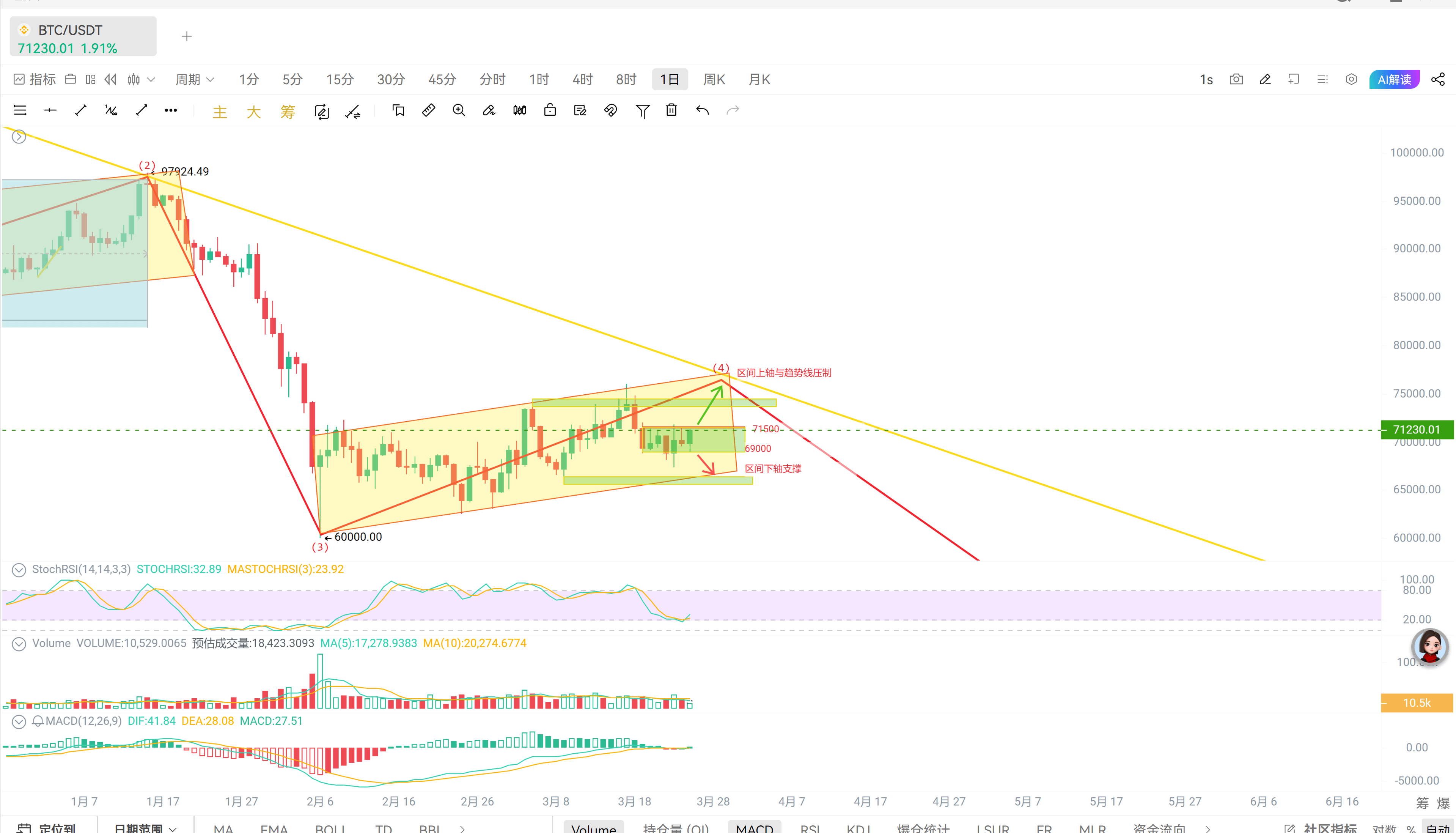Click the undo arrow icon
Image resolution: width=1456 pixels, height=833 pixels.
[702, 110]
